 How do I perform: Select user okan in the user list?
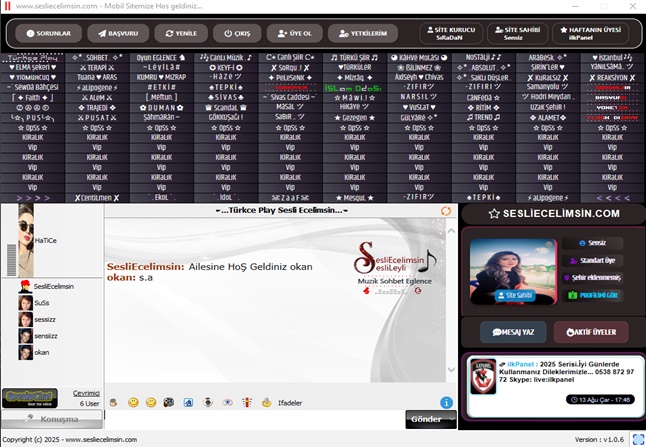(41, 352)
